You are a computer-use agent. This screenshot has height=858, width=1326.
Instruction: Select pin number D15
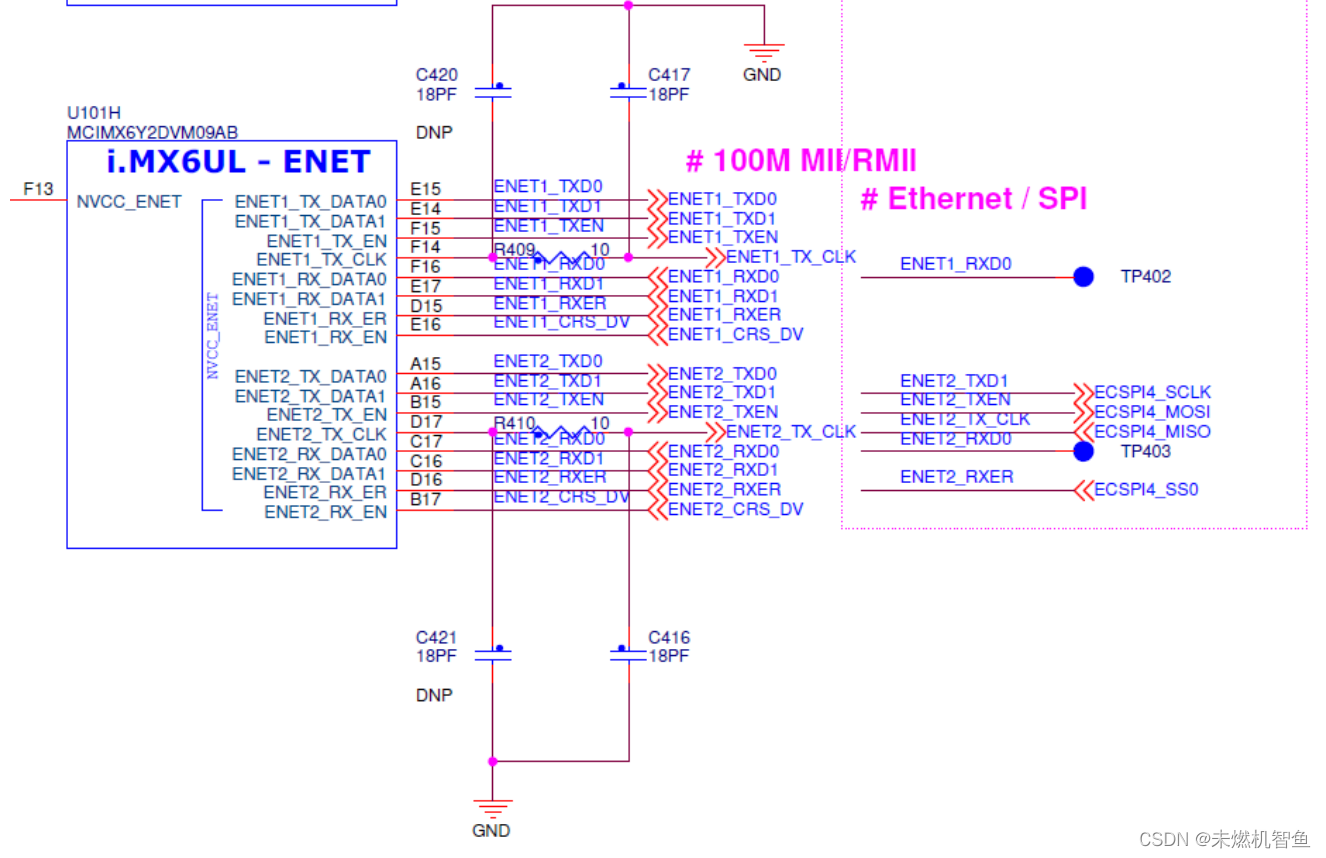(x=426, y=306)
